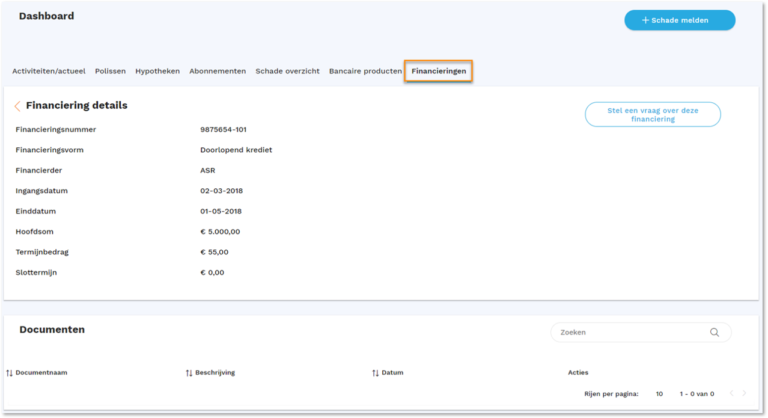Click the Slottermijn amount € 0,00
The image size is (768, 418).
[212, 272]
